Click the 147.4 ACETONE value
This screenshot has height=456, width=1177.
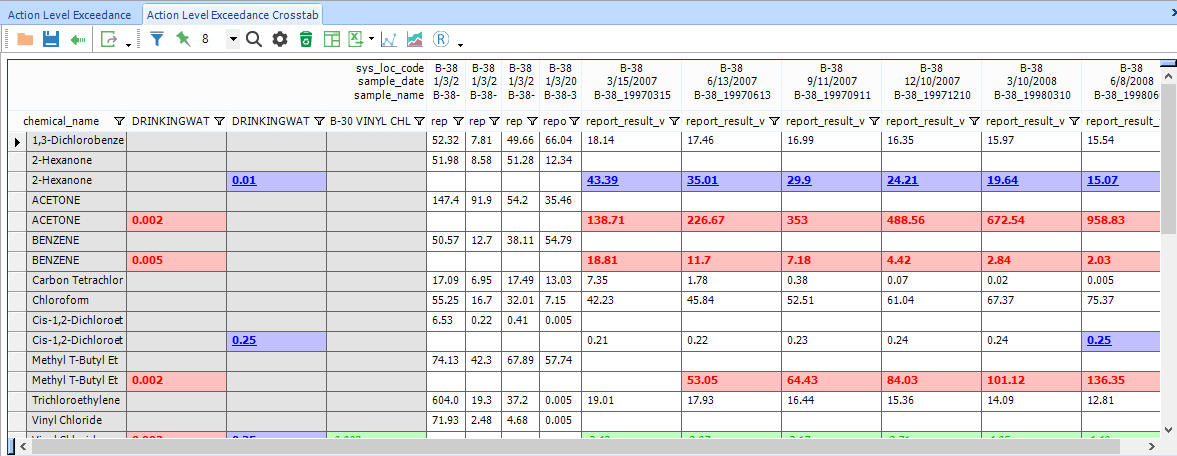pos(446,201)
